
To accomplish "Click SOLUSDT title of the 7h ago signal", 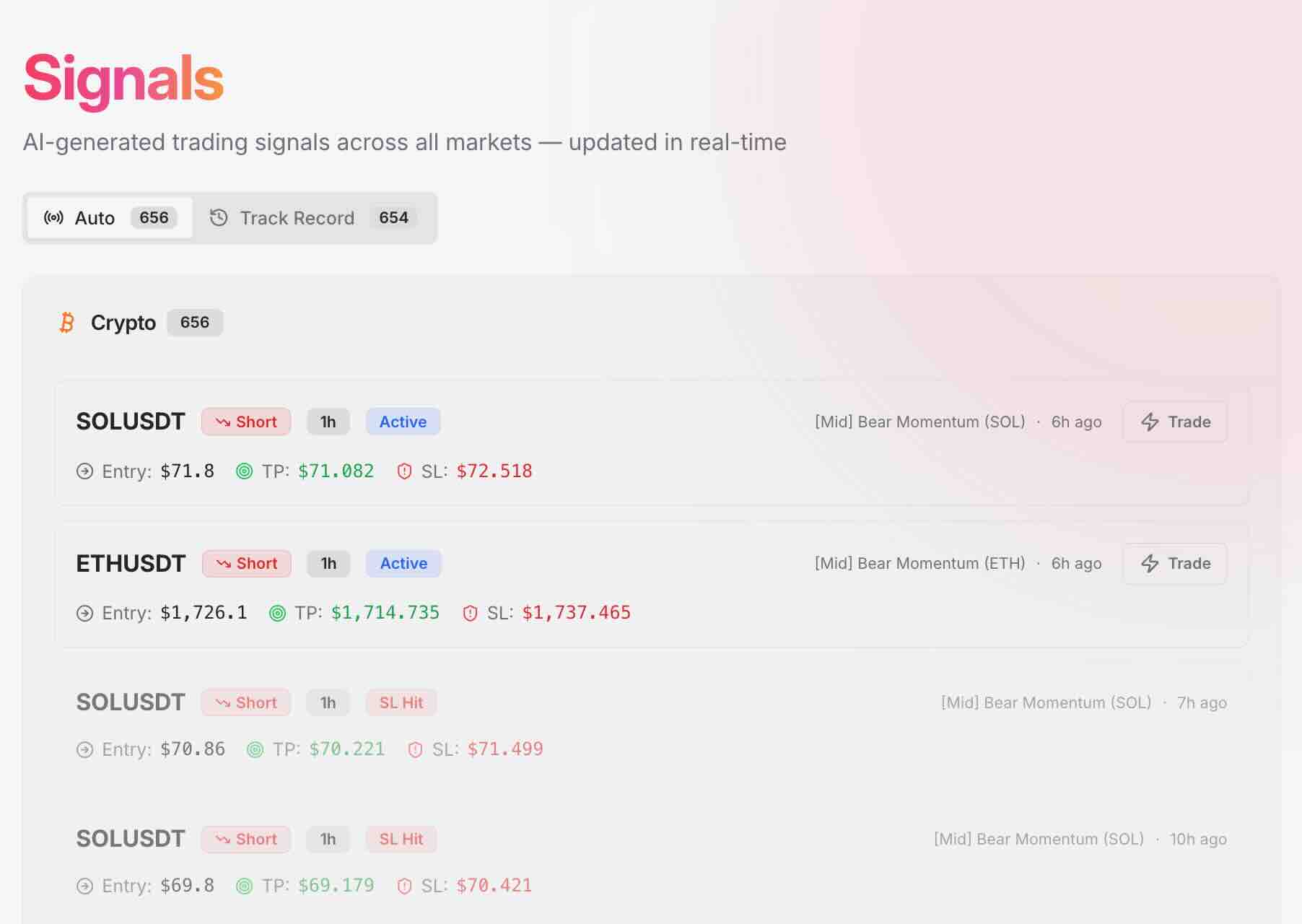I will [131, 703].
